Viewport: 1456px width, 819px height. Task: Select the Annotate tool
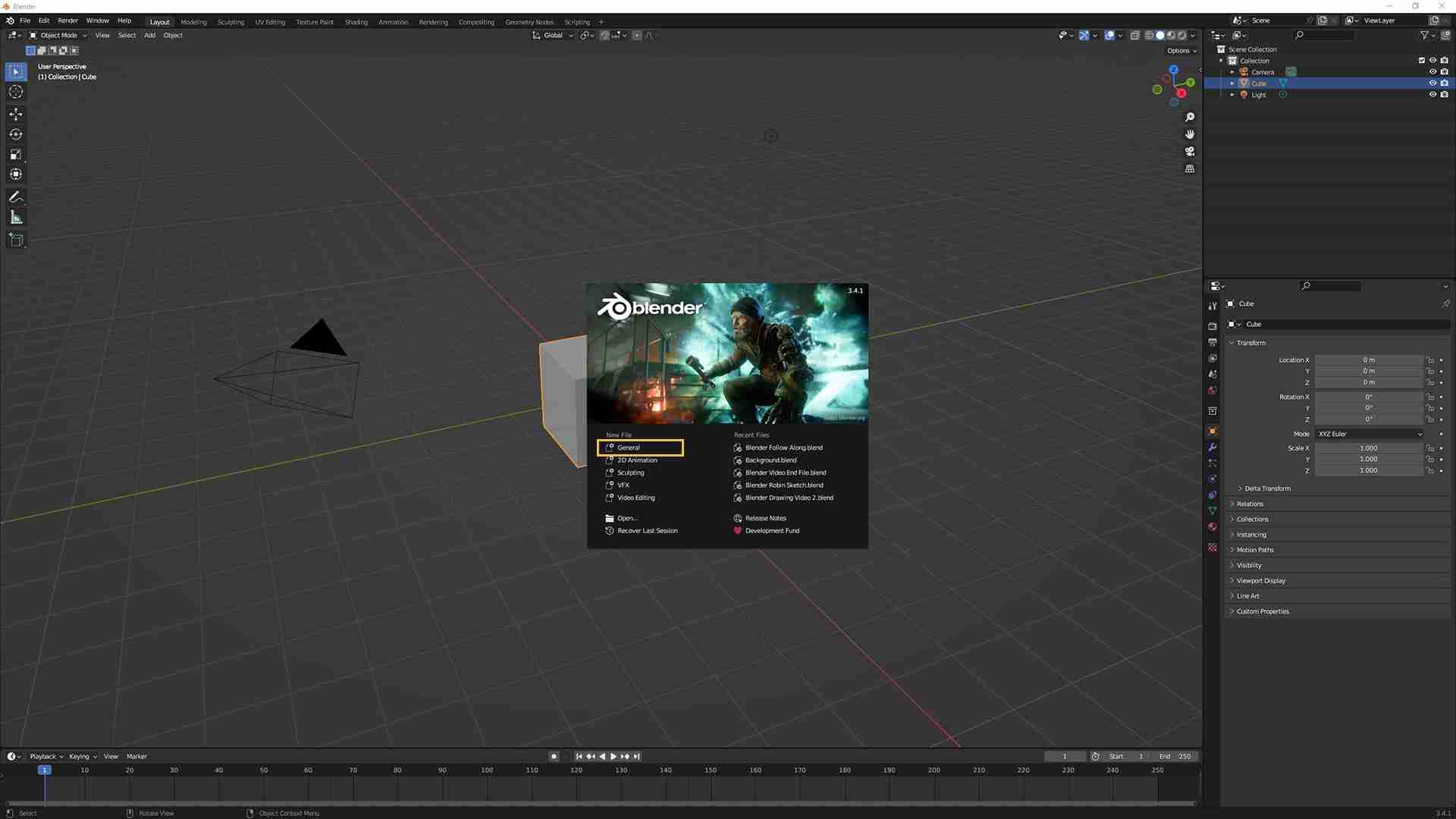click(x=16, y=197)
